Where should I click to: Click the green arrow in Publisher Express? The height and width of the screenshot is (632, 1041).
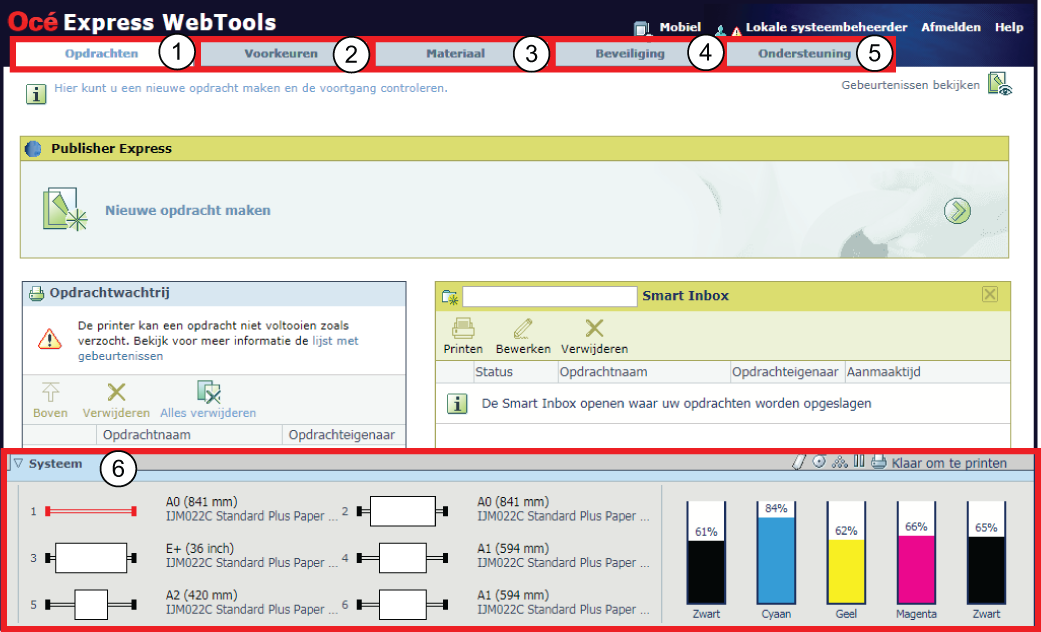pyautogui.click(x=957, y=211)
